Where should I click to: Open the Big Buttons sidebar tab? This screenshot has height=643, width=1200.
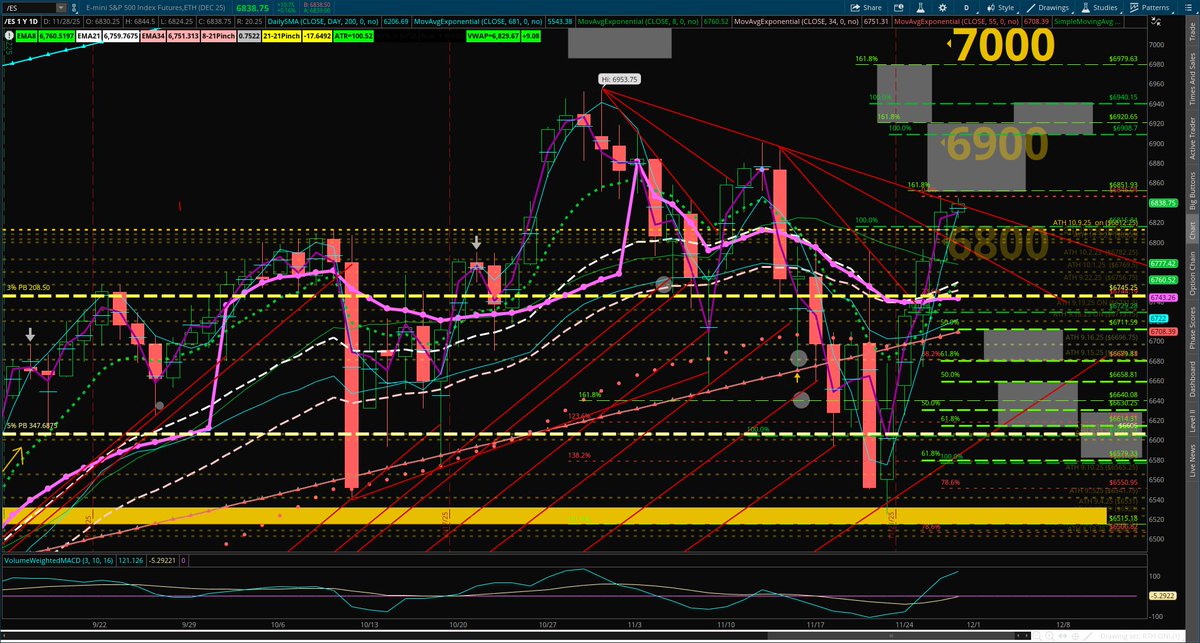(x=1191, y=188)
